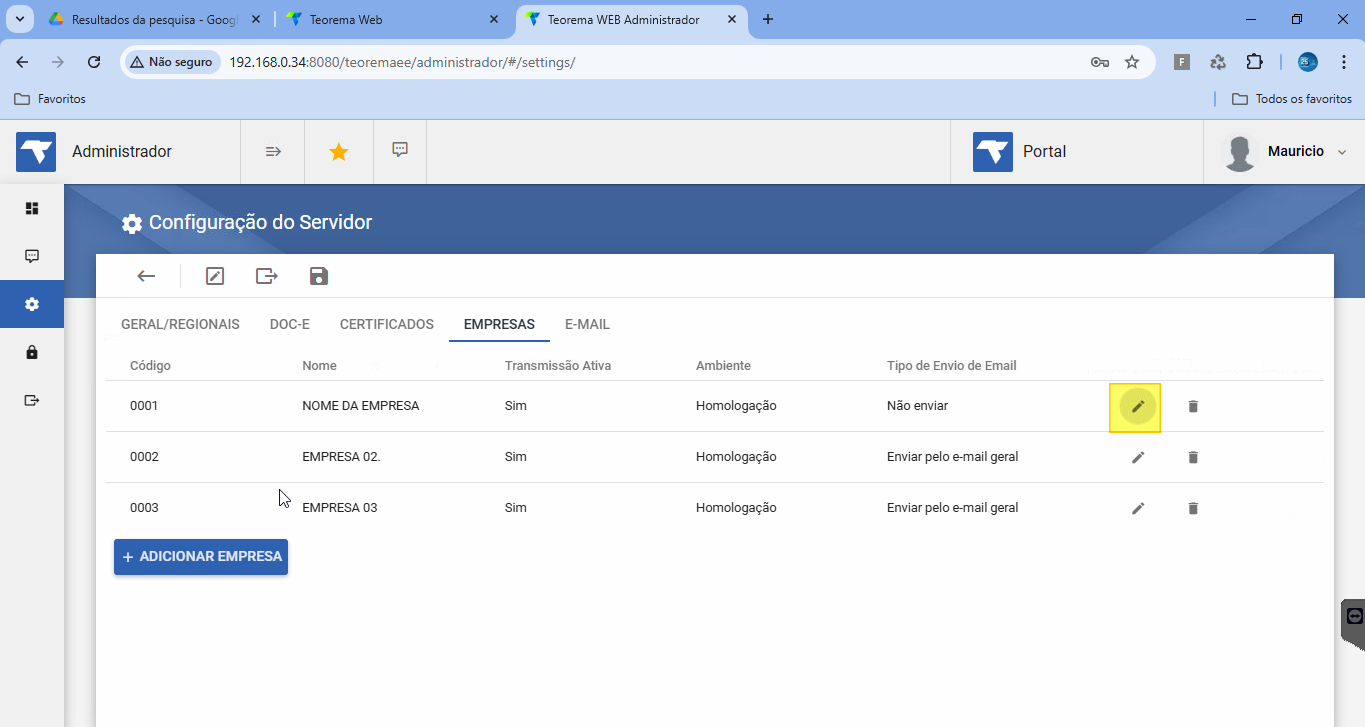This screenshot has width=1365, height=727.
Task: Expand the sidebar menu arrow icon
Action: pyautogui.click(x=273, y=151)
